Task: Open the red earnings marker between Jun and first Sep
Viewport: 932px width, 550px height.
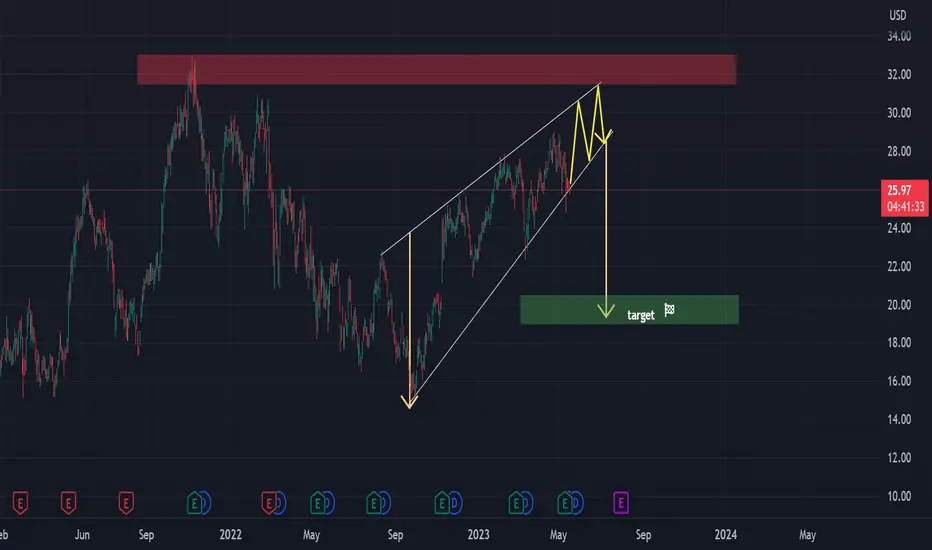Action: pos(126,503)
